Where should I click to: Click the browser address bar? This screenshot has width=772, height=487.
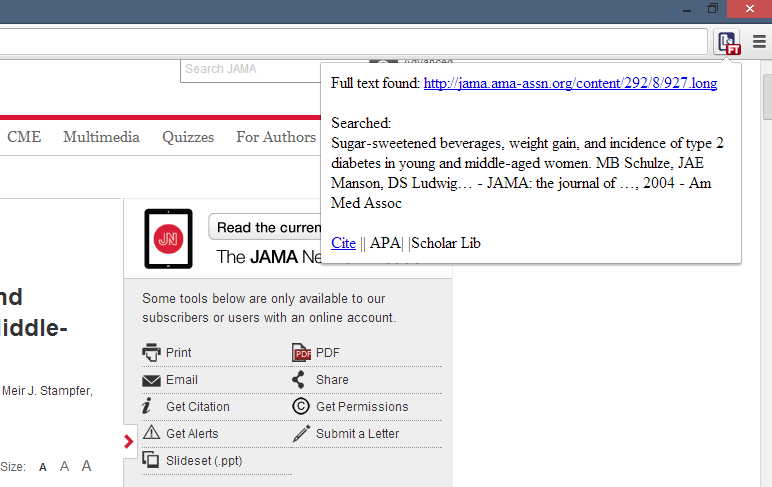pyautogui.click(x=354, y=42)
